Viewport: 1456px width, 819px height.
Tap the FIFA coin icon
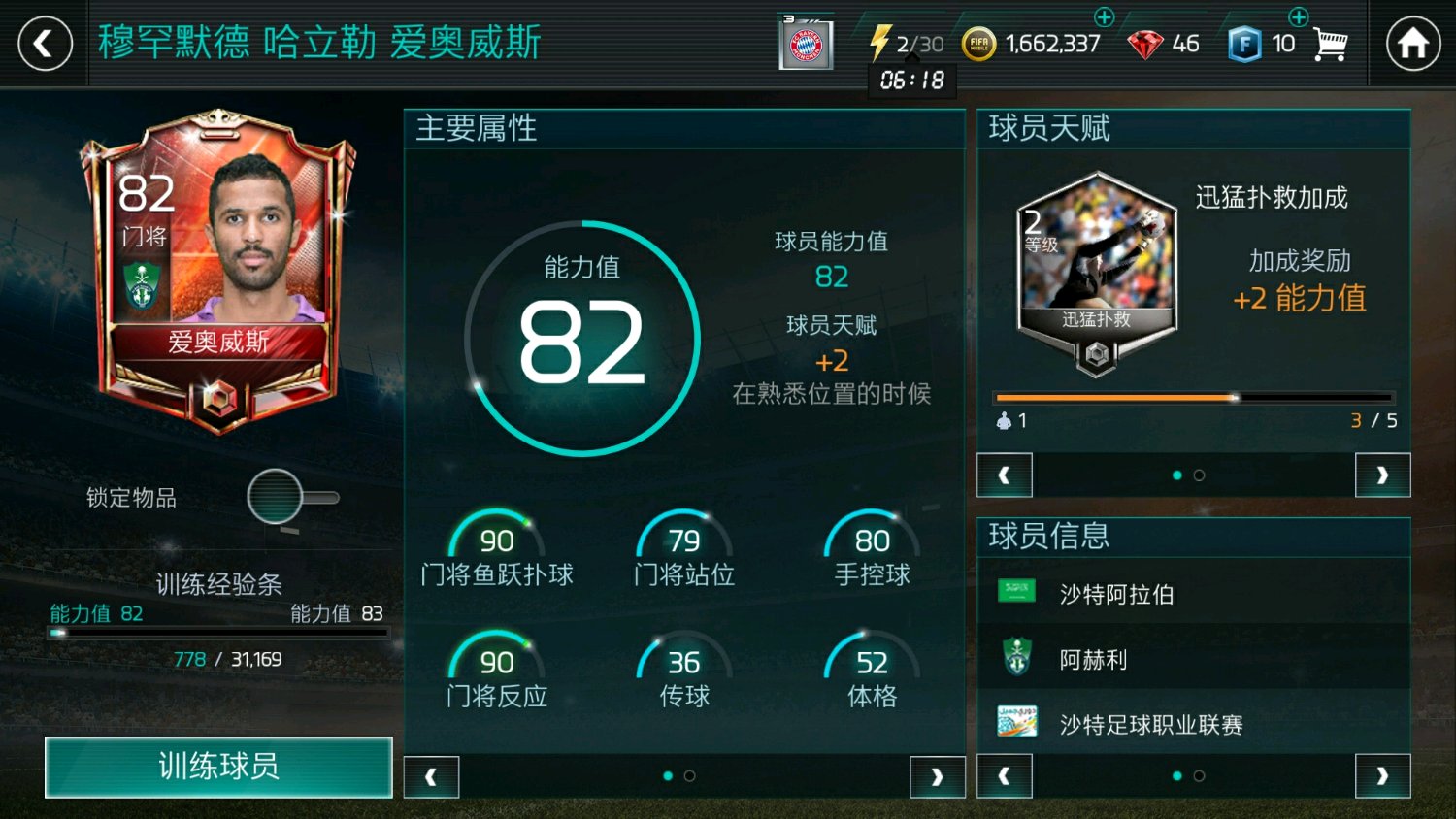click(978, 44)
